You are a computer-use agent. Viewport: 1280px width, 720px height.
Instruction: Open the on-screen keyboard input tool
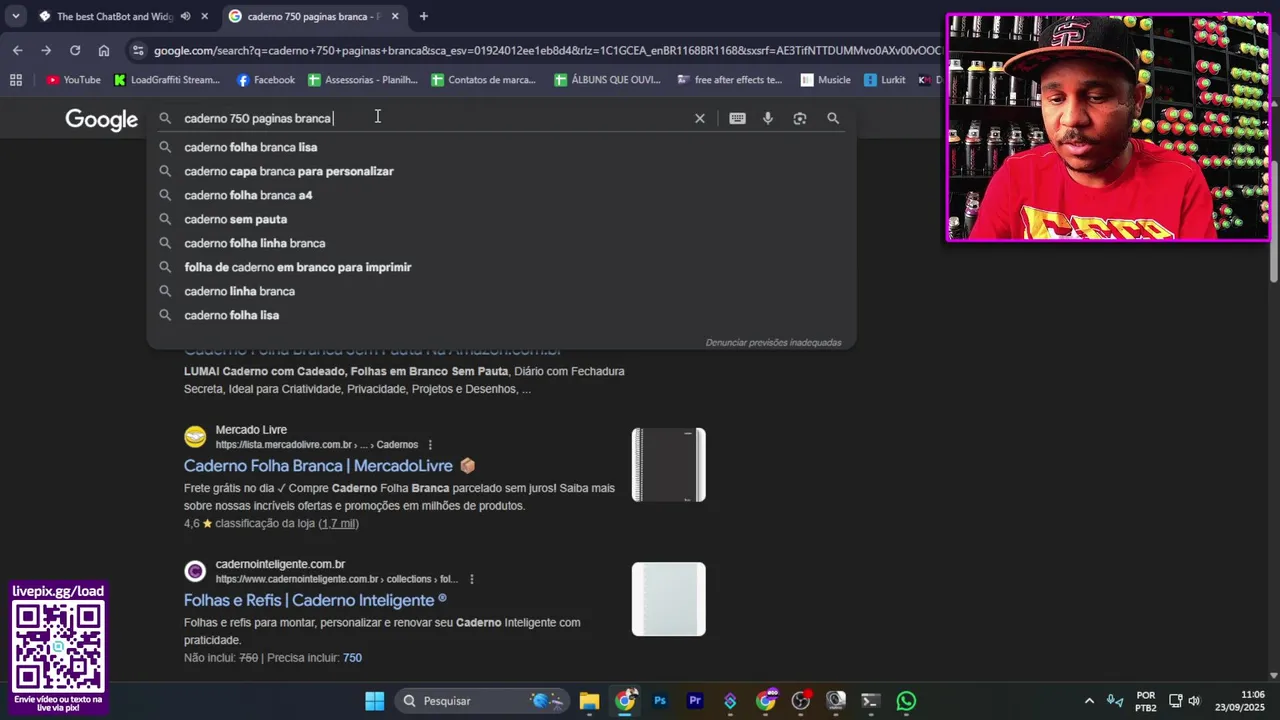tap(737, 118)
